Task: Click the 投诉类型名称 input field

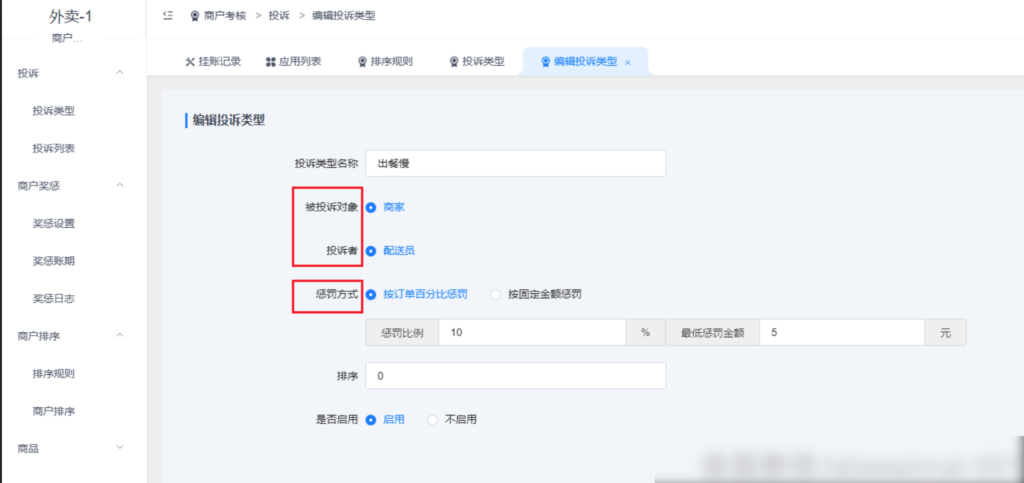Action: [515, 163]
